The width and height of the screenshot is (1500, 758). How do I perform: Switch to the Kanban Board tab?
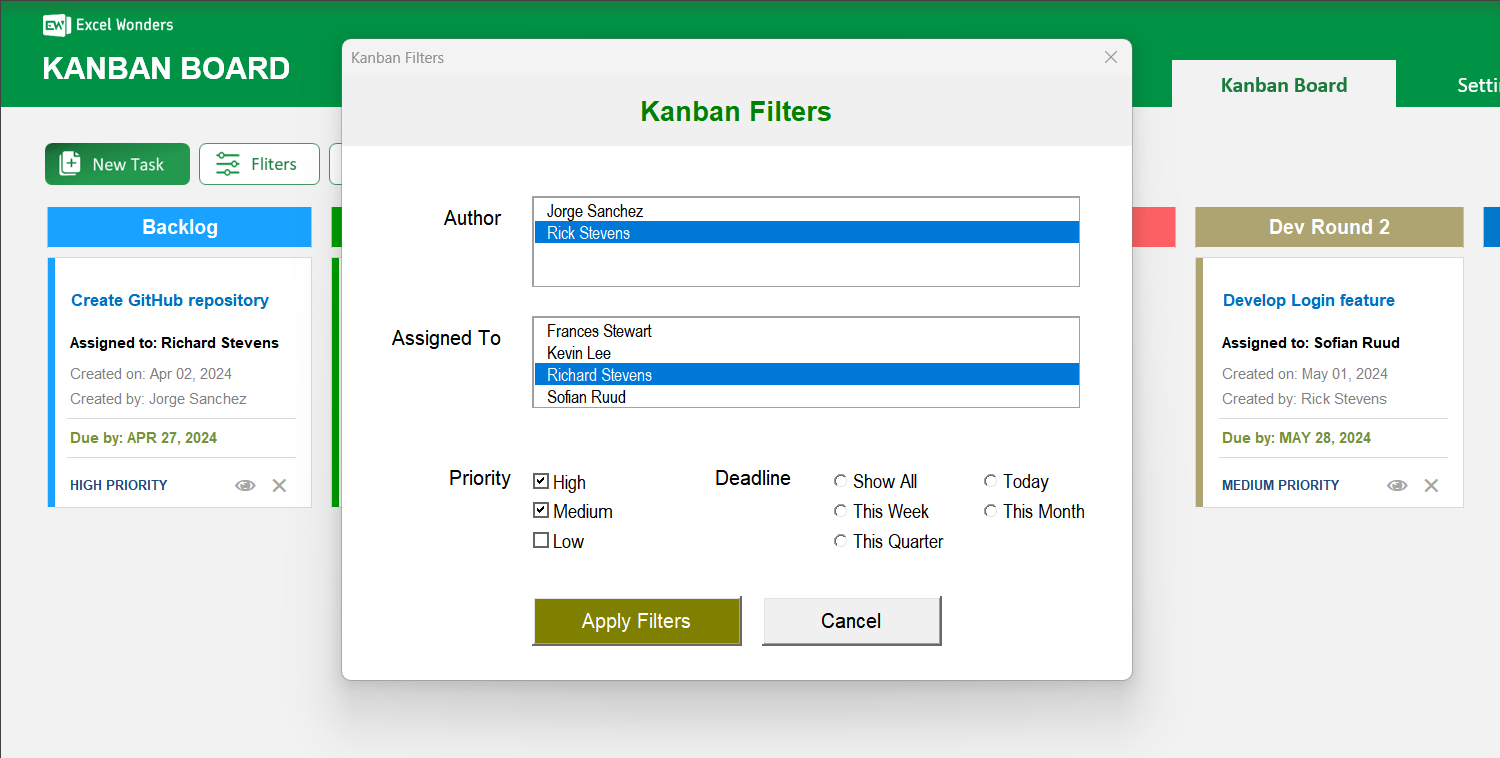pyautogui.click(x=1283, y=85)
